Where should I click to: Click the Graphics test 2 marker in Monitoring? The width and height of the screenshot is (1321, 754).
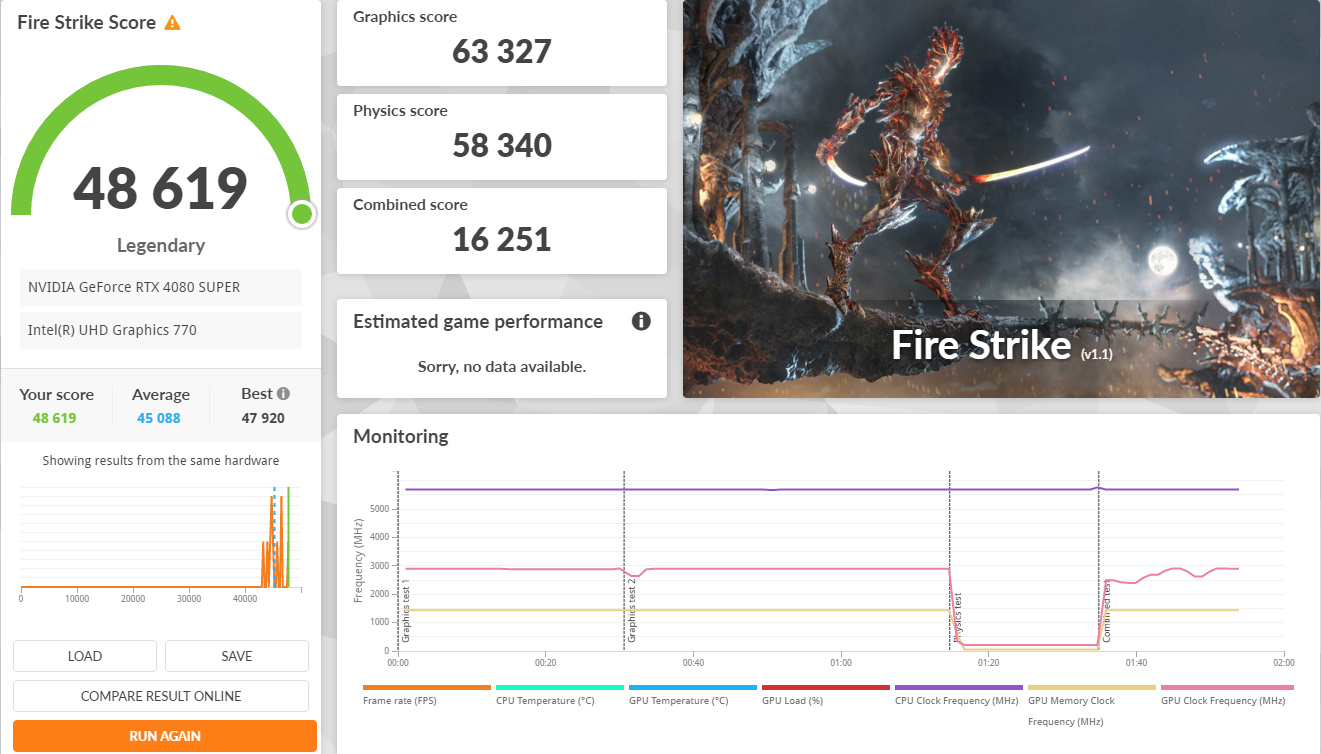click(x=632, y=610)
